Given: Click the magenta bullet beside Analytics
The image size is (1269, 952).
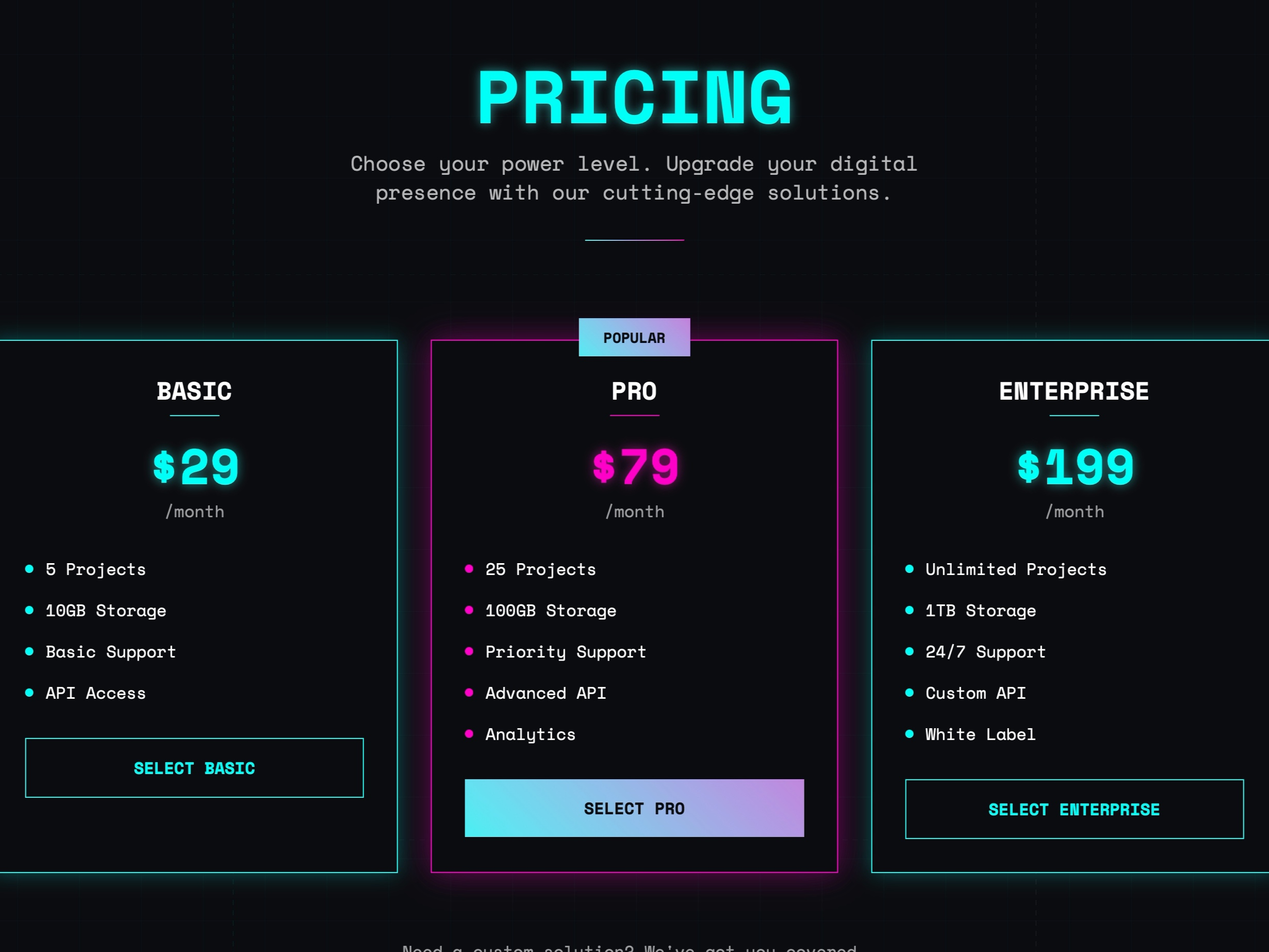Looking at the screenshot, I should (x=469, y=734).
